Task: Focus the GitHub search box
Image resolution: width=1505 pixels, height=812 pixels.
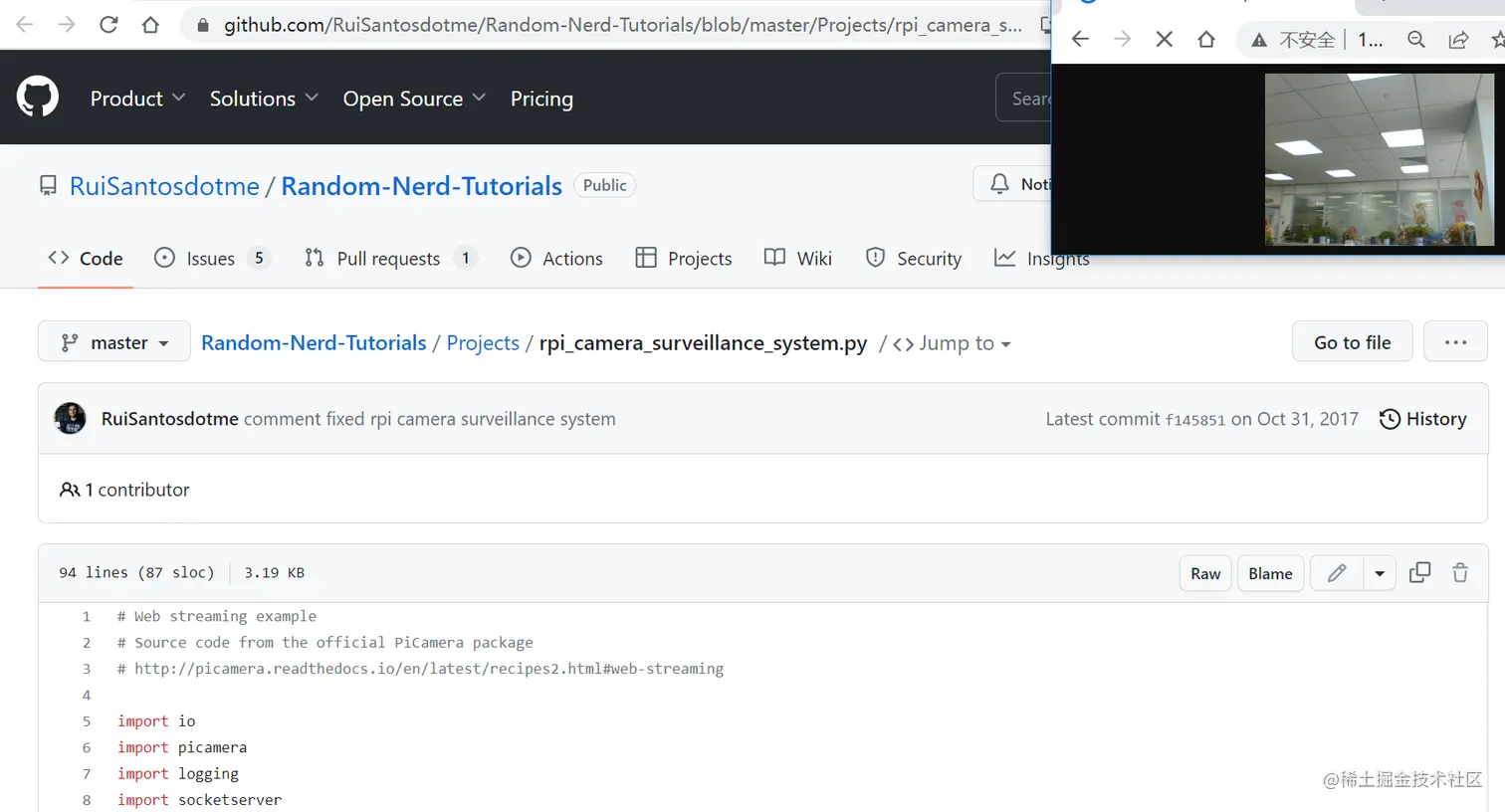Action: coord(1023,98)
